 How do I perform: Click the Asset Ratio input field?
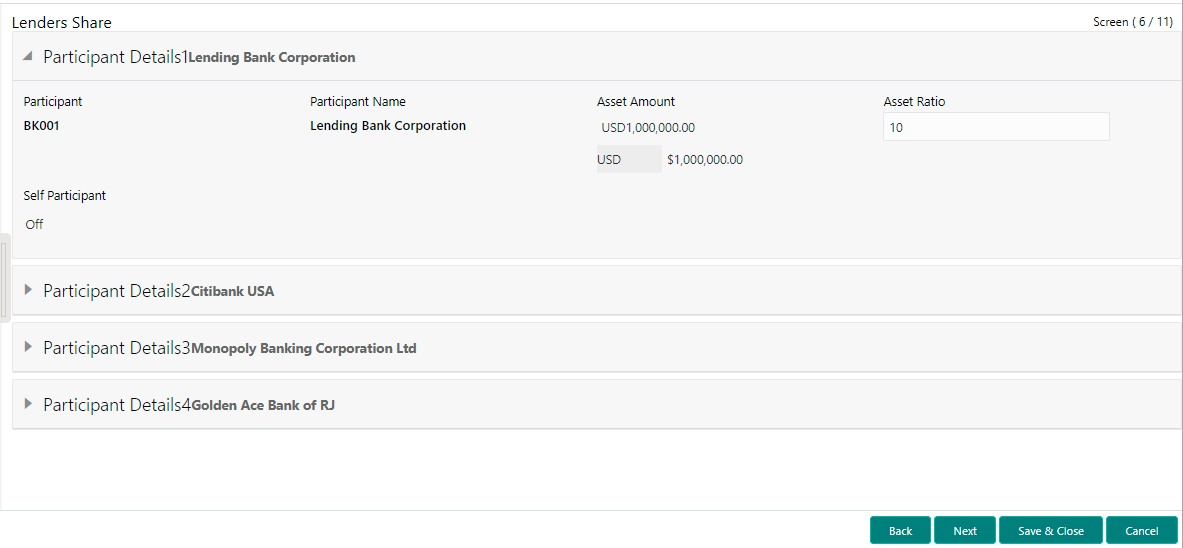click(996, 127)
